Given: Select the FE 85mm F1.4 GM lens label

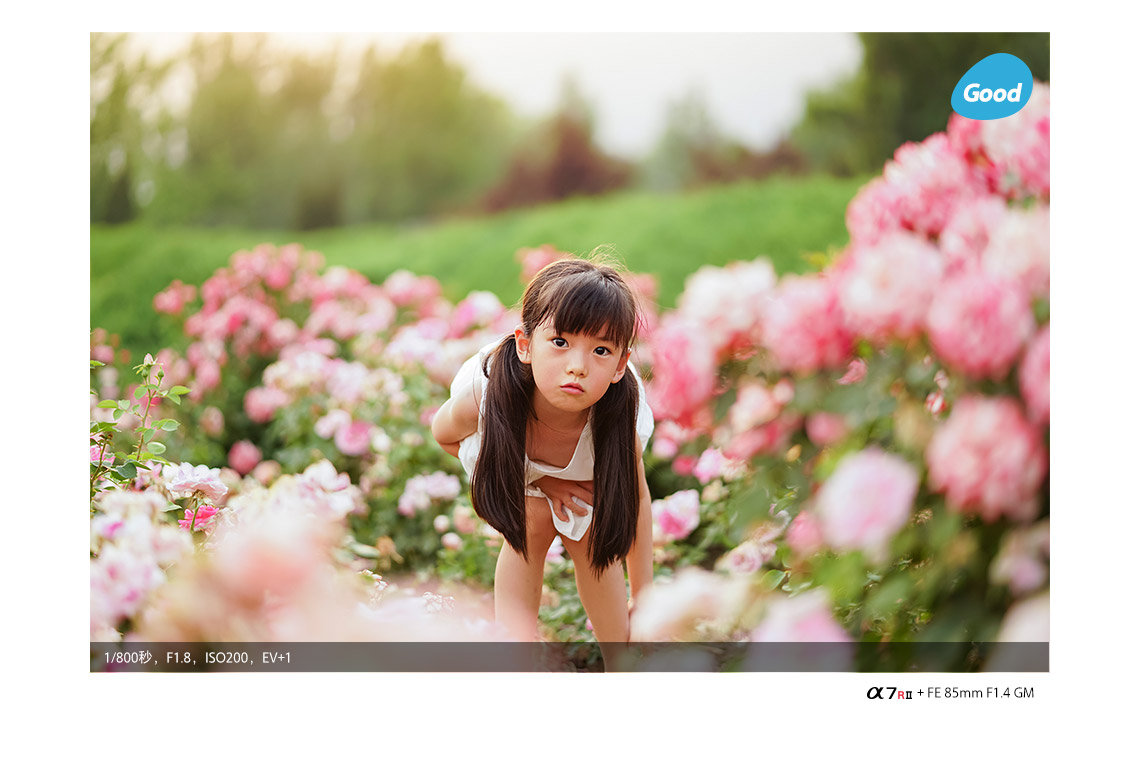Looking at the screenshot, I should (980, 692).
